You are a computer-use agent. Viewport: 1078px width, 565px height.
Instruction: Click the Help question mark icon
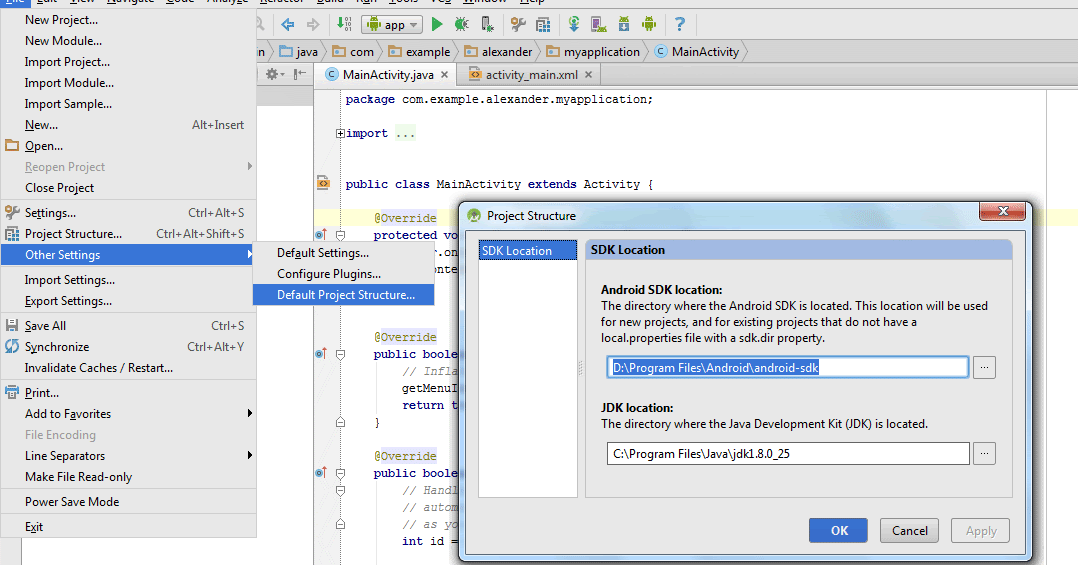click(x=680, y=24)
